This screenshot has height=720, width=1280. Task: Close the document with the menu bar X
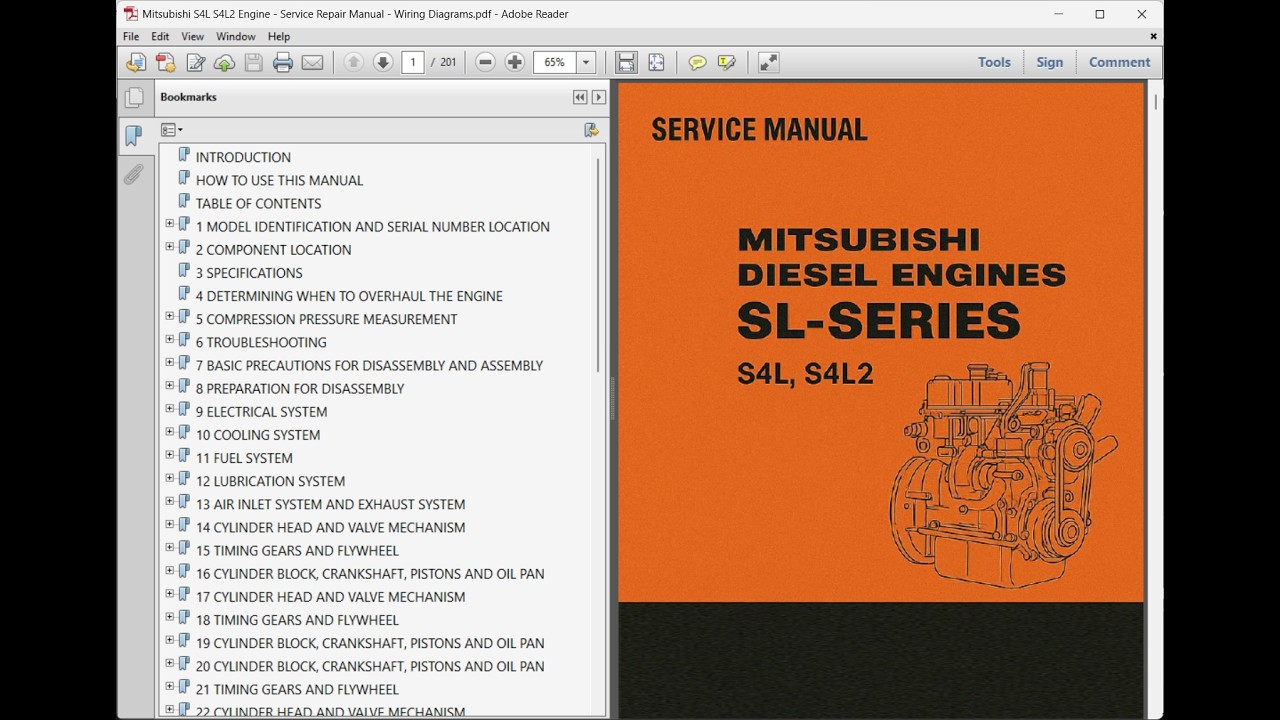1153,36
